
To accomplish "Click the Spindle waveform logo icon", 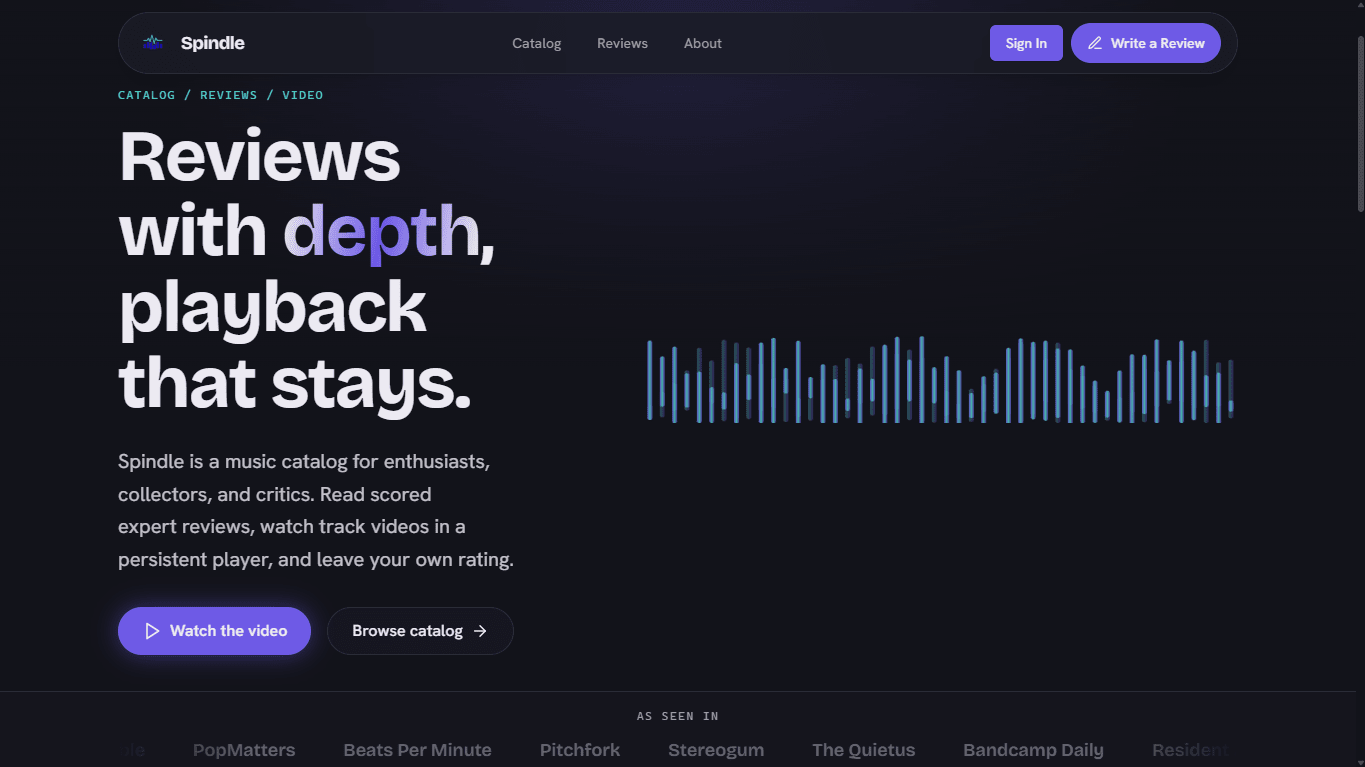I will point(152,43).
